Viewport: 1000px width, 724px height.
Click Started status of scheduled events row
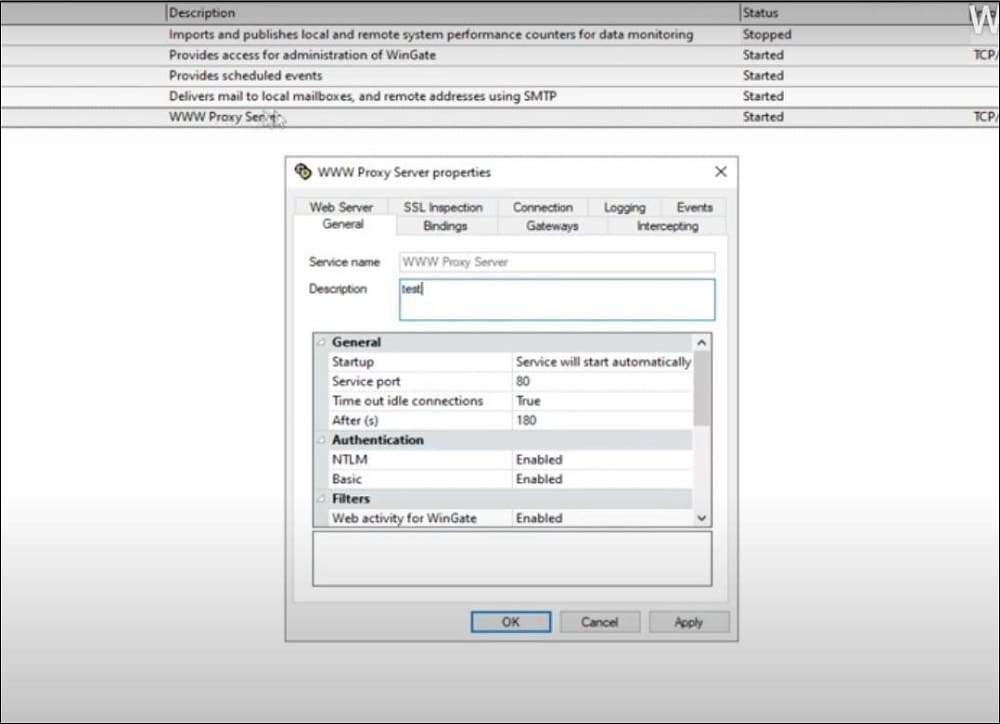click(x=763, y=75)
